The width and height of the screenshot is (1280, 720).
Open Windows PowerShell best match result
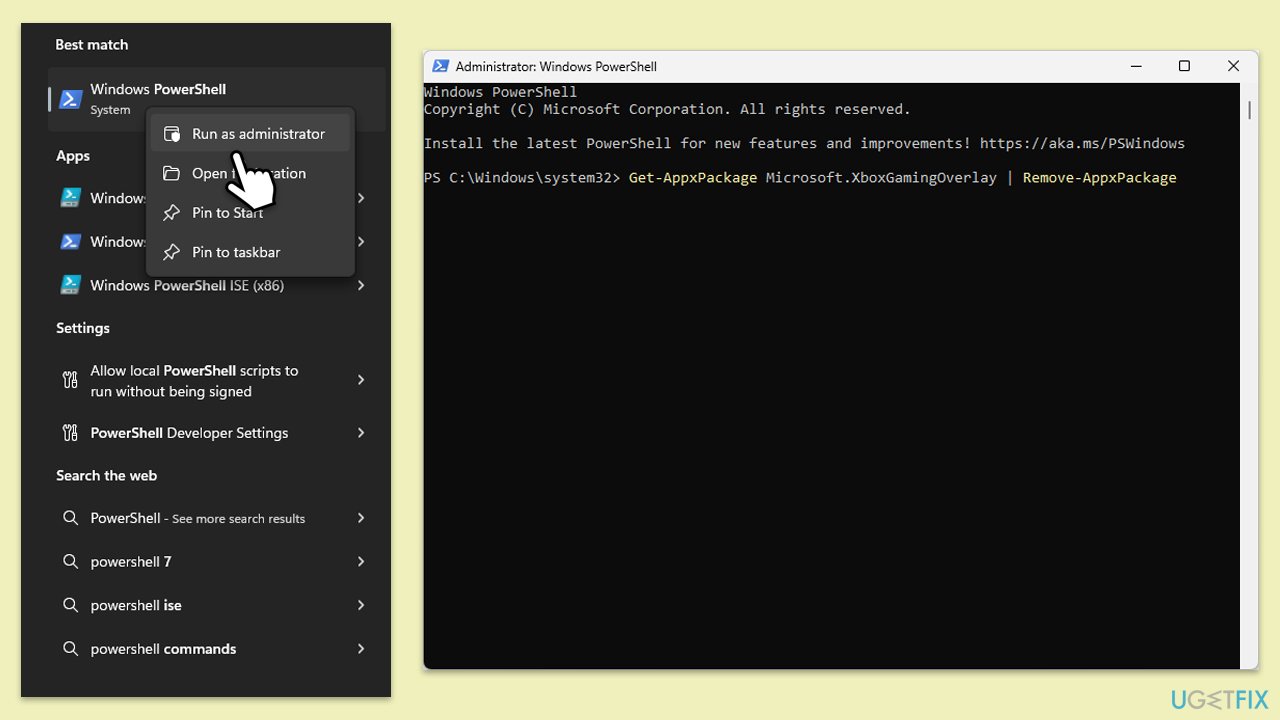[217, 99]
